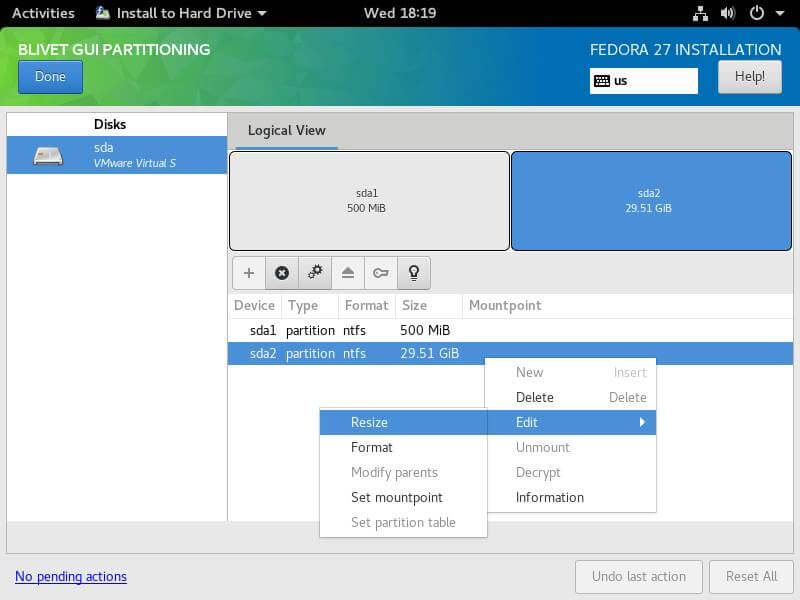The height and width of the screenshot is (600, 800).
Task: Open the Wed 18:19 clock menu
Action: point(400,13)
